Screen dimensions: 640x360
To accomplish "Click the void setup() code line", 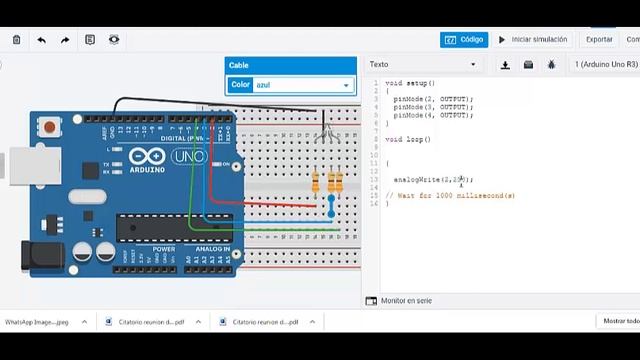I will (x=410, y=83).
